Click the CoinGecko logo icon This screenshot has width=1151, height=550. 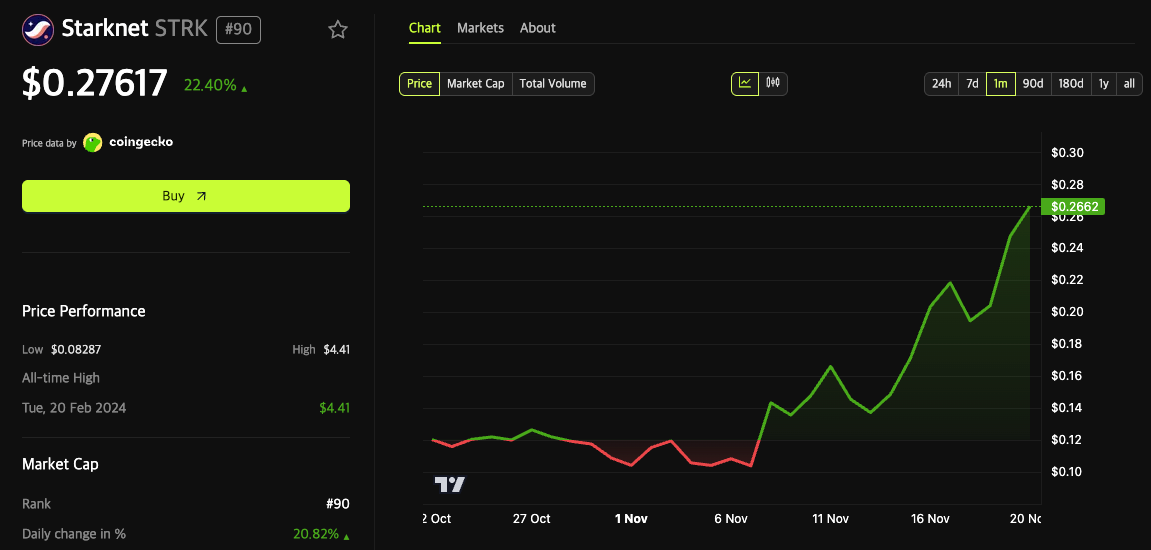point(93,143)
